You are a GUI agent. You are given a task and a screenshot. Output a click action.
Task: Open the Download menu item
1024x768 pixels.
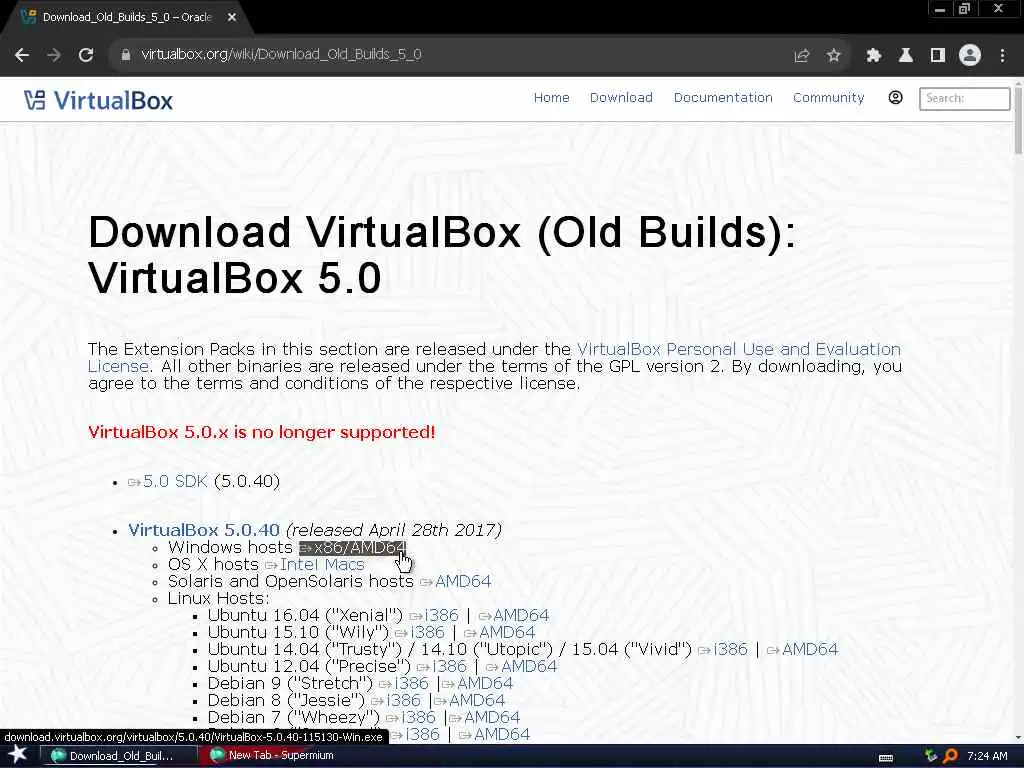coord(621,97)
